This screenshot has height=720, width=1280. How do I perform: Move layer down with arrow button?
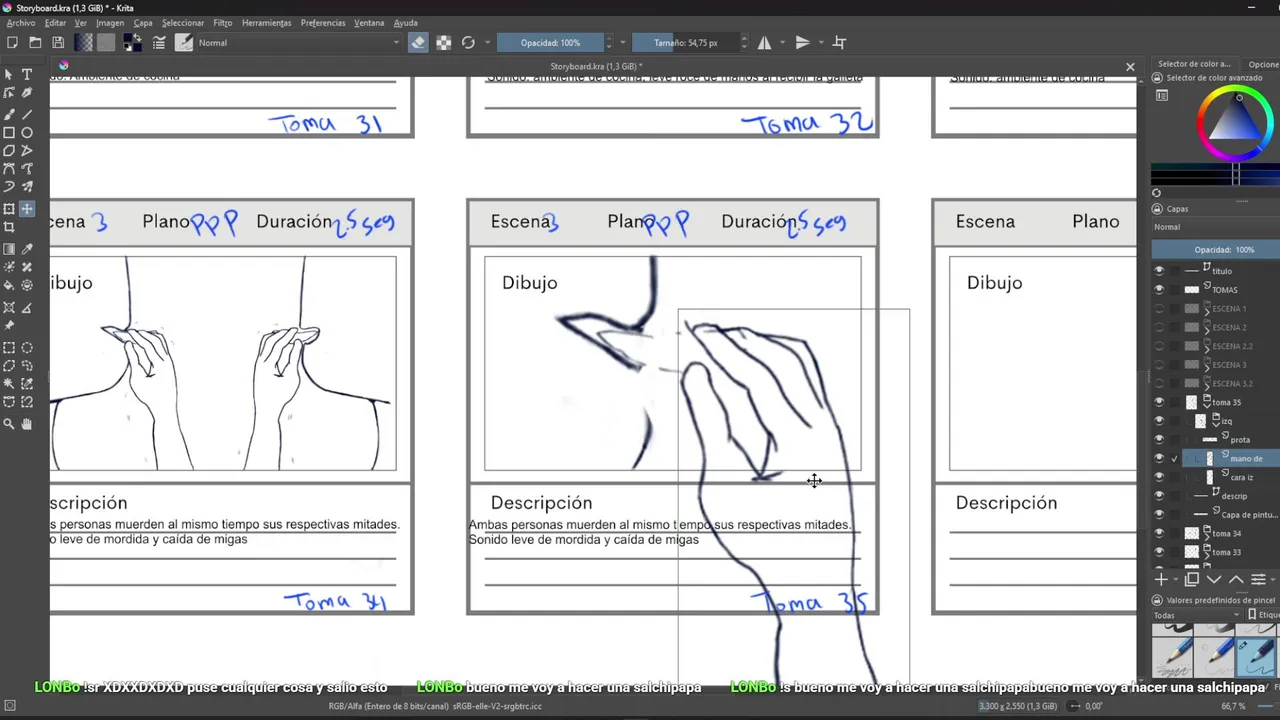pyautogui.click(x=1214, y=579)
